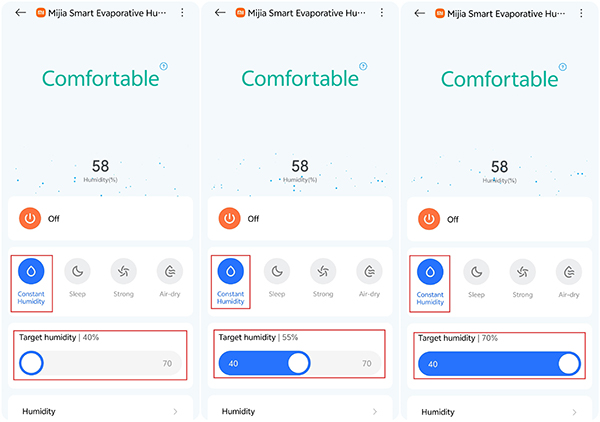The image size is (600, 422).
Task: Select Air-dry mode in right phone screen
Action: [x=569, y=271]
